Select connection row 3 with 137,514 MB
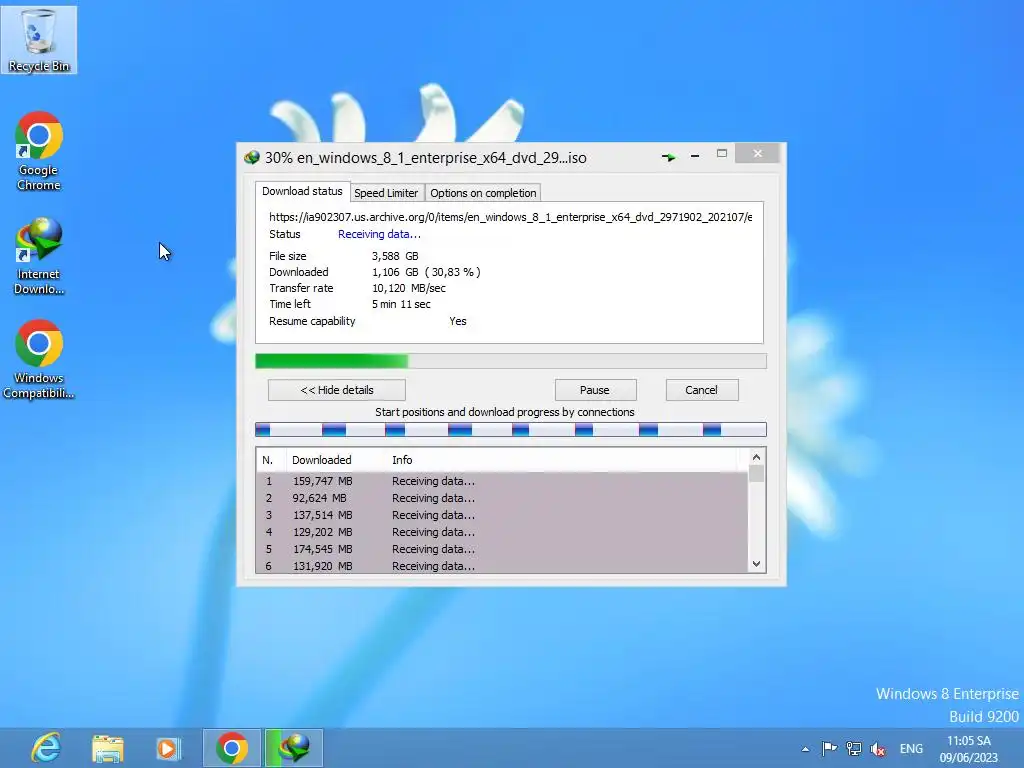Image resolution: width=1024 pixels, height=768 pixels. [x=502, y=515]
